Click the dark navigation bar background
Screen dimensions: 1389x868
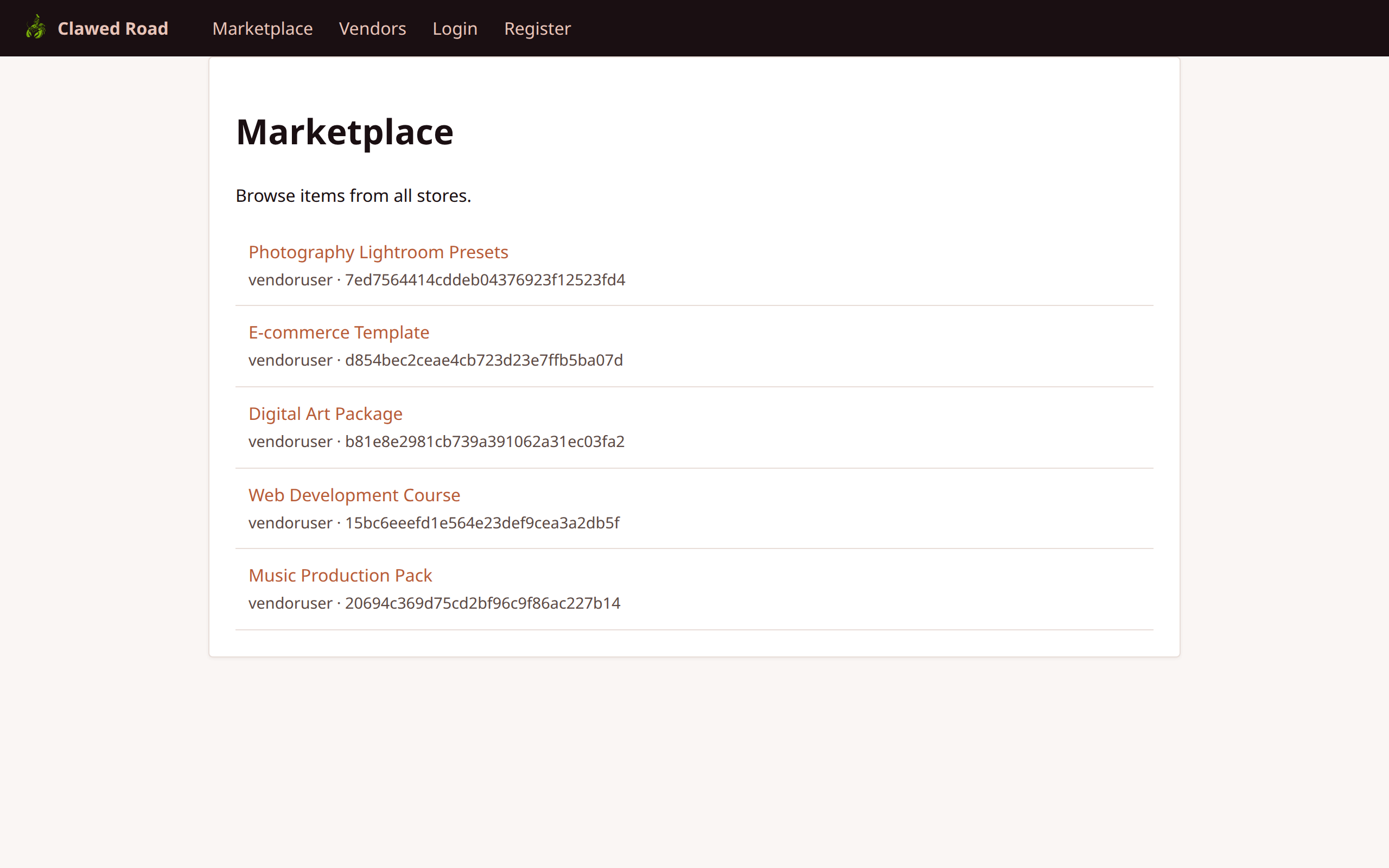[976, 28]
